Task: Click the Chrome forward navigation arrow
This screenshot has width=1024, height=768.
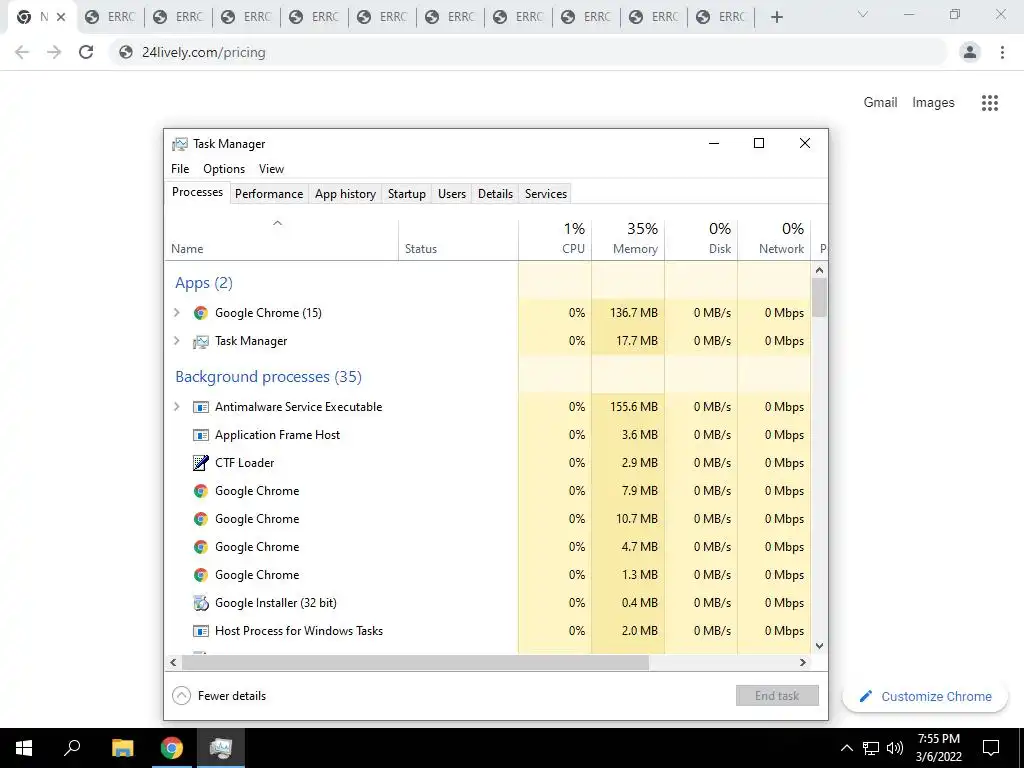Action: click(54, 52)
